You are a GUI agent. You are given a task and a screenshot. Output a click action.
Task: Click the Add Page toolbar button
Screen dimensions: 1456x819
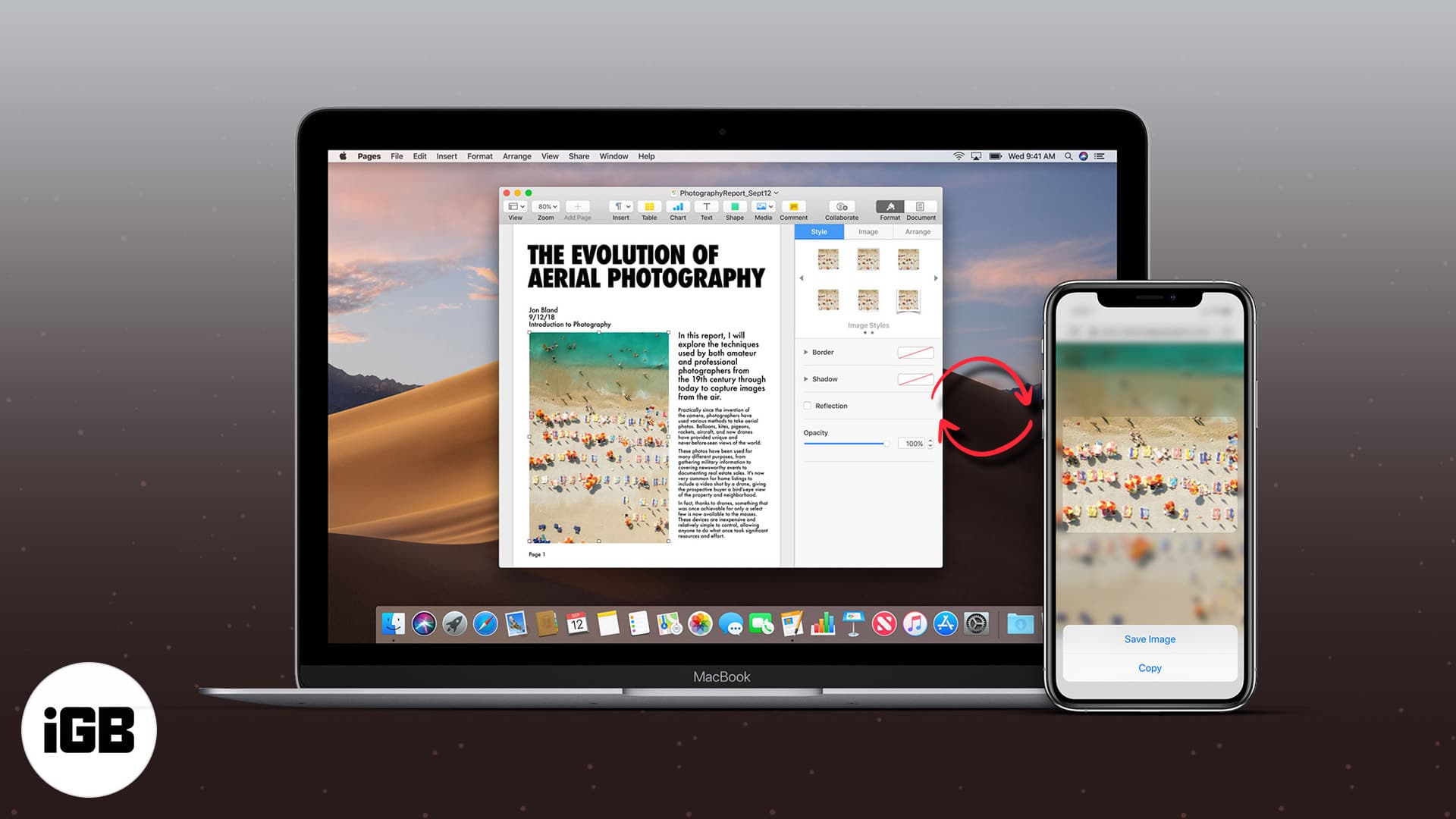click(577, 206)
